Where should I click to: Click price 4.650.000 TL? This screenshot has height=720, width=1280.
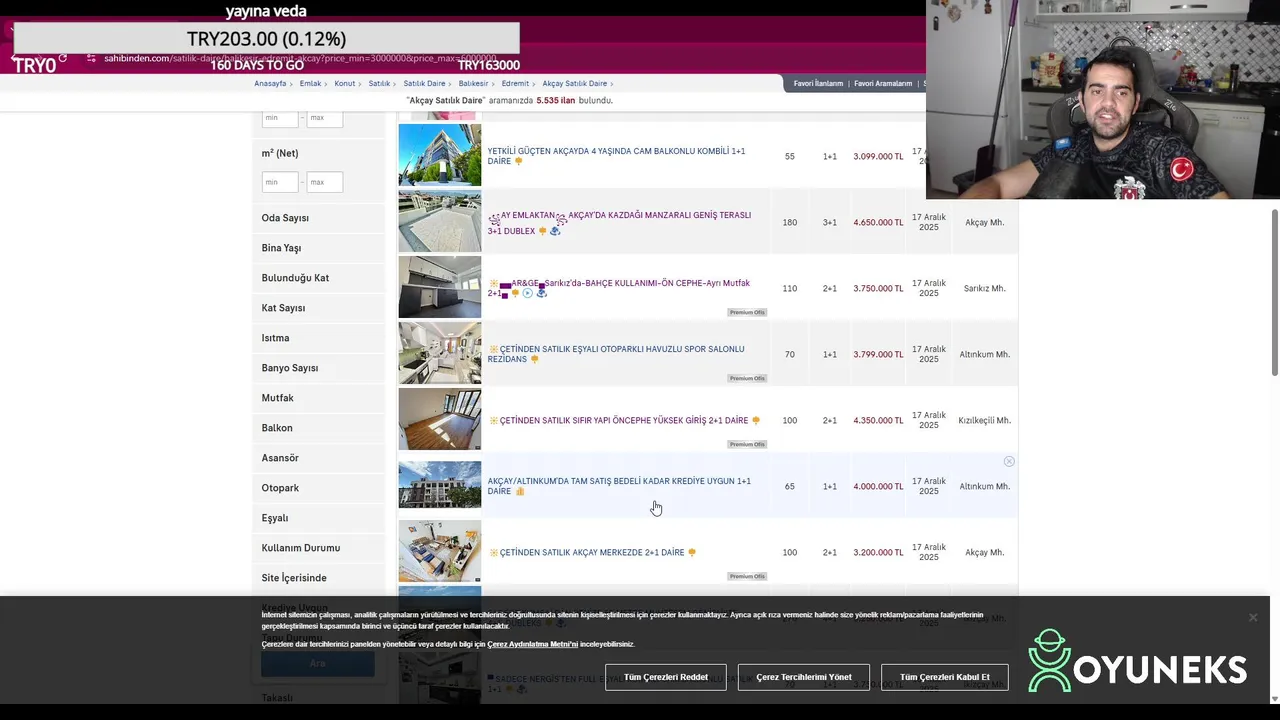tap(878, 223)
